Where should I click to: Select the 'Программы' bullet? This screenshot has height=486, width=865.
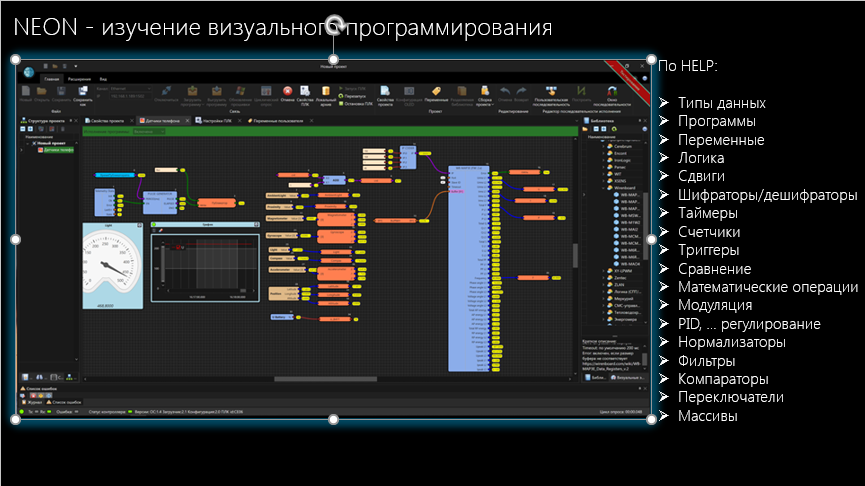717,121
